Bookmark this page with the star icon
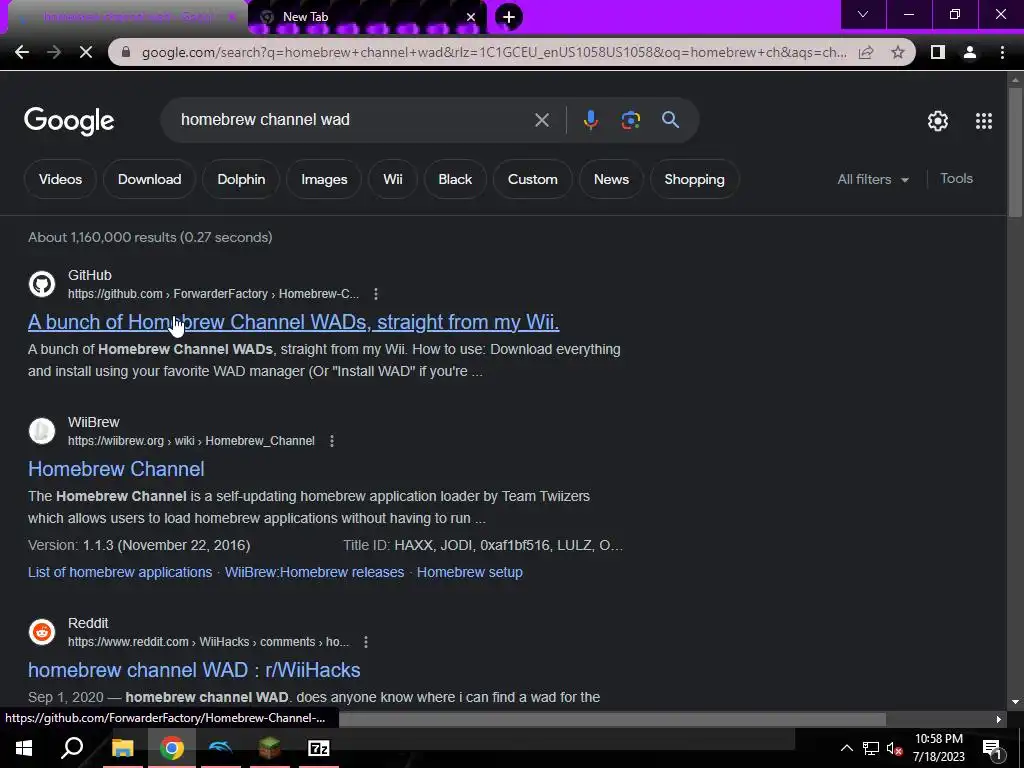The image size is (1024, 768). (898, 52)
